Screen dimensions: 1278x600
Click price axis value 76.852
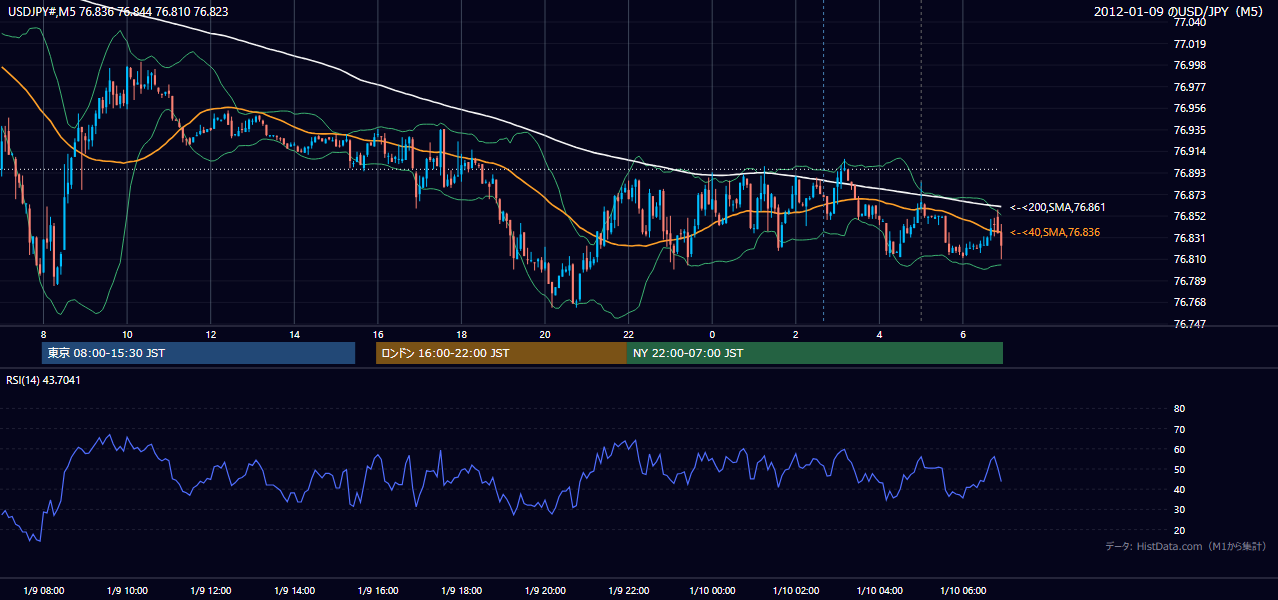(1190, 216)
